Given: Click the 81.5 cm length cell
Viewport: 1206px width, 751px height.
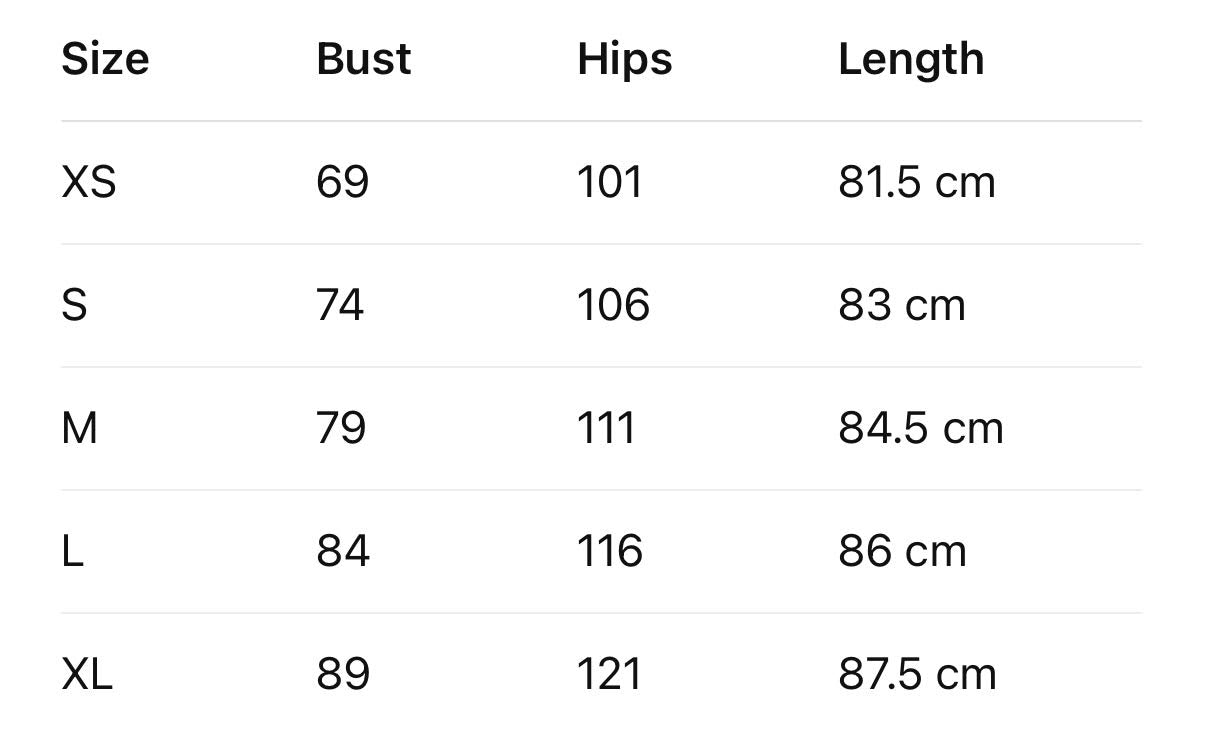Looking at the screenshot, I should coord(916,183).
